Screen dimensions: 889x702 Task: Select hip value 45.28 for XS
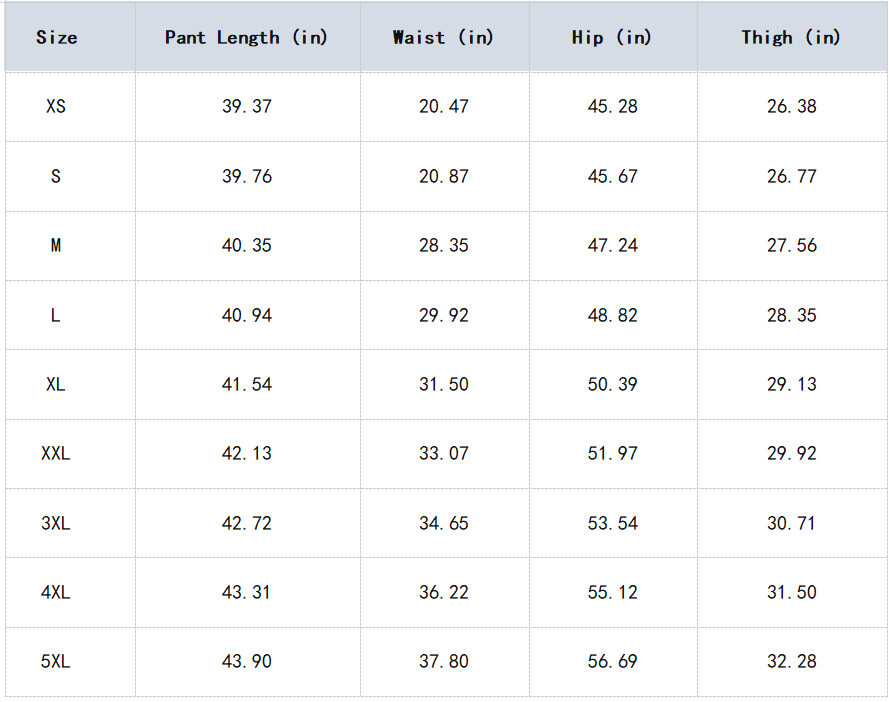(613, 106)
